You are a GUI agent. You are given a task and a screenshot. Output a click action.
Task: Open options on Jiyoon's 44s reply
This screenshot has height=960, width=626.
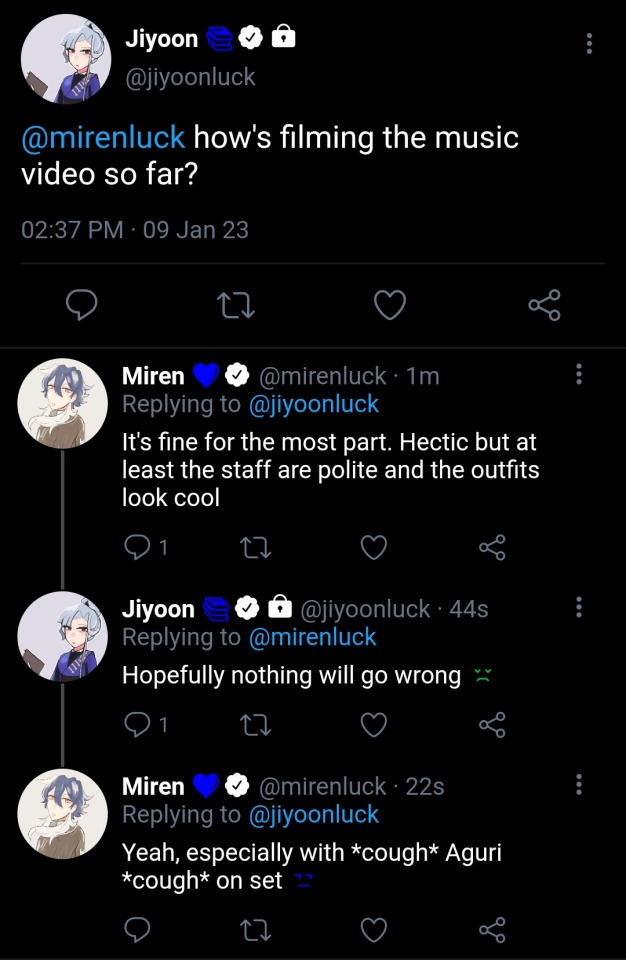tap(578, 607)
